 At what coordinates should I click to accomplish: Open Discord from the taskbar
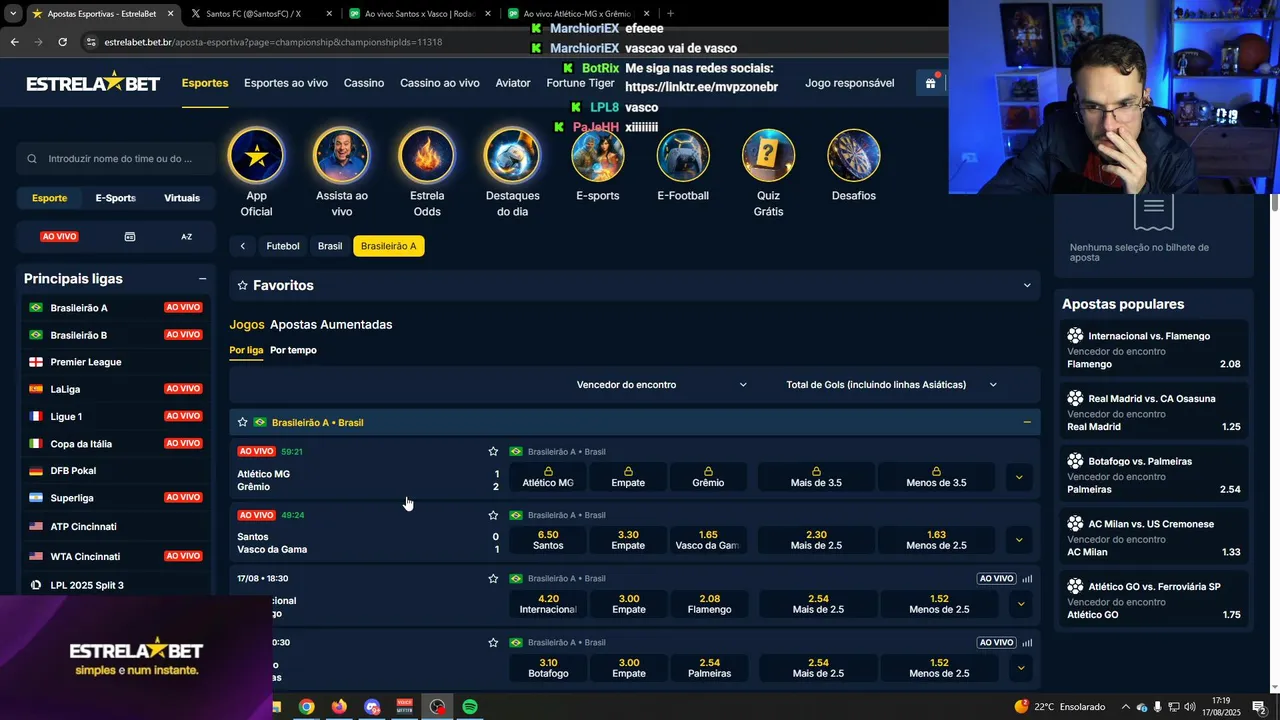(x=372, y=707)
